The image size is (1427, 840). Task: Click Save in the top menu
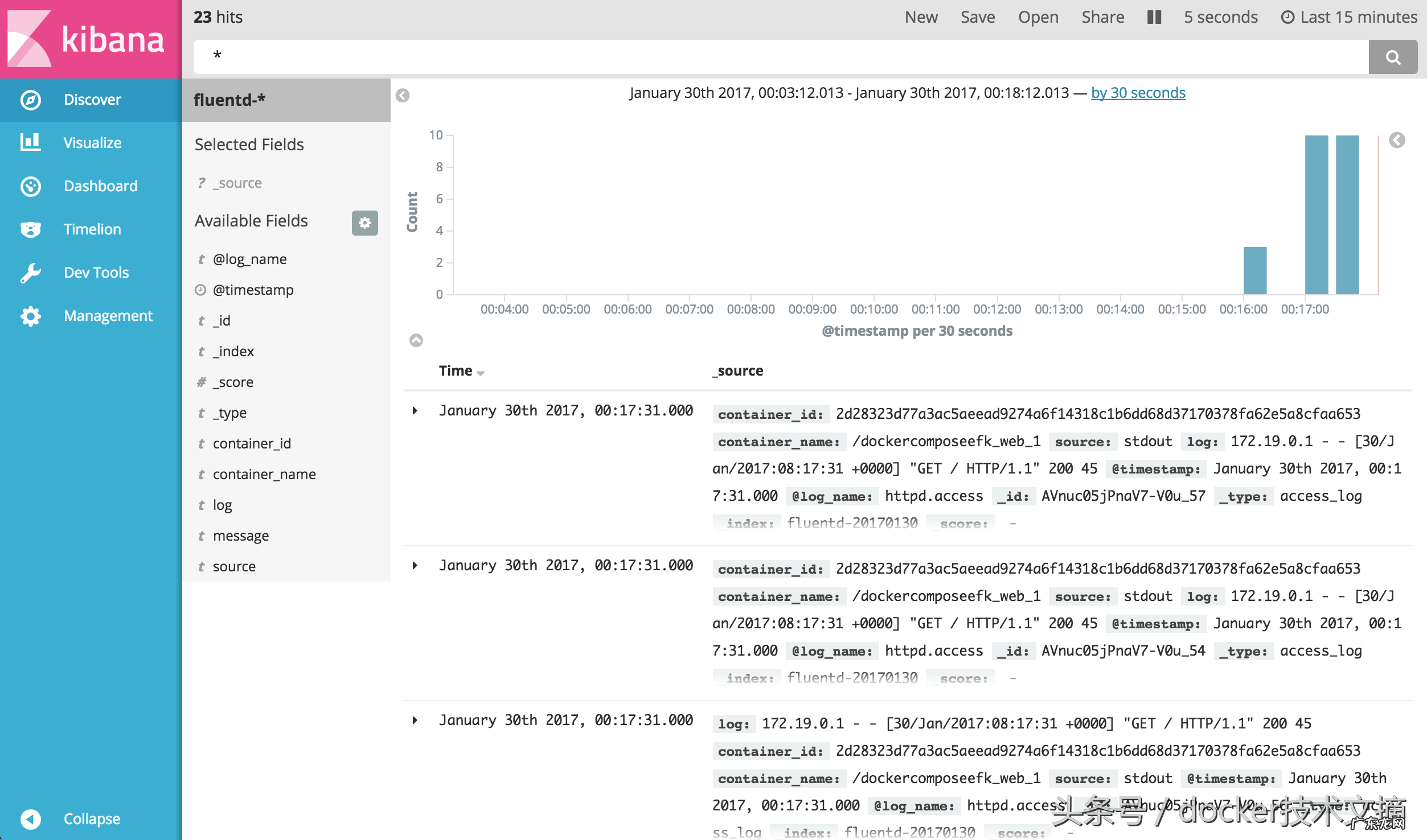pyautogui.click(x=977, y=17)
